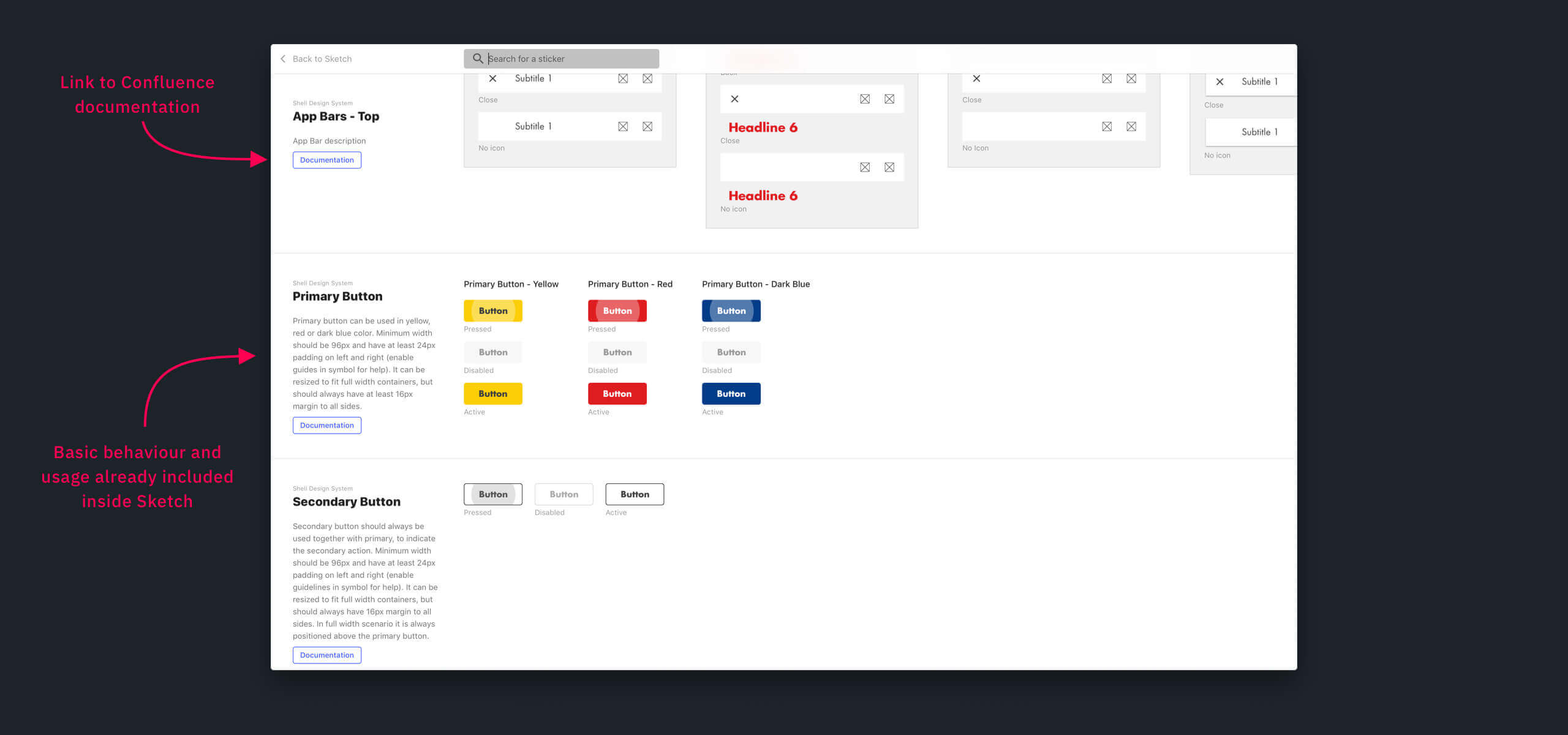This screenshot has width=1568, height=735.
Task: Click the yellow Disabled primary Button
Action: coord(492,352)
